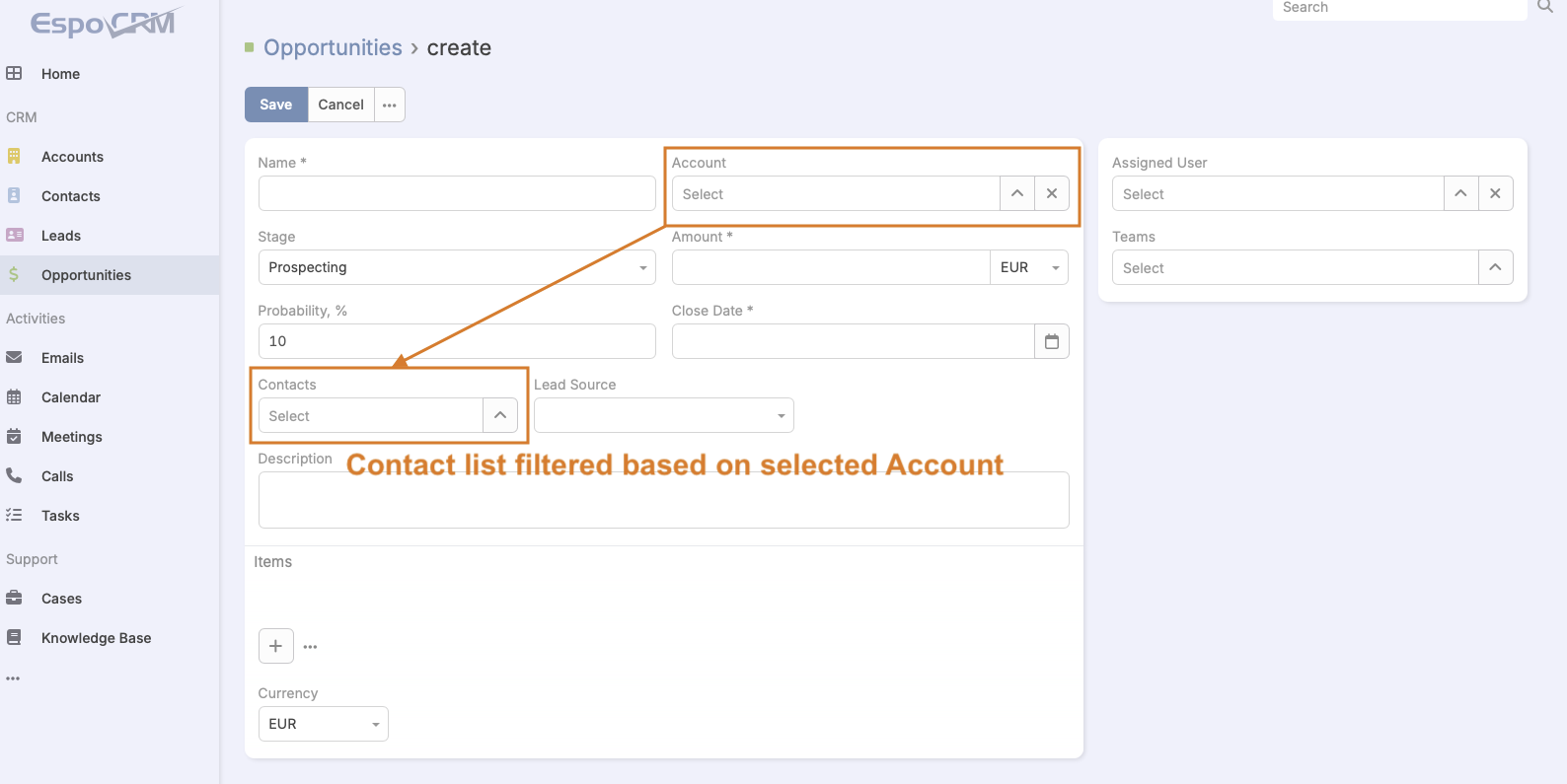Image resolution: width=1567 pixels, height=784 pixels.
Task: Open more actions next to Cancel
Action: click(390, 105)
